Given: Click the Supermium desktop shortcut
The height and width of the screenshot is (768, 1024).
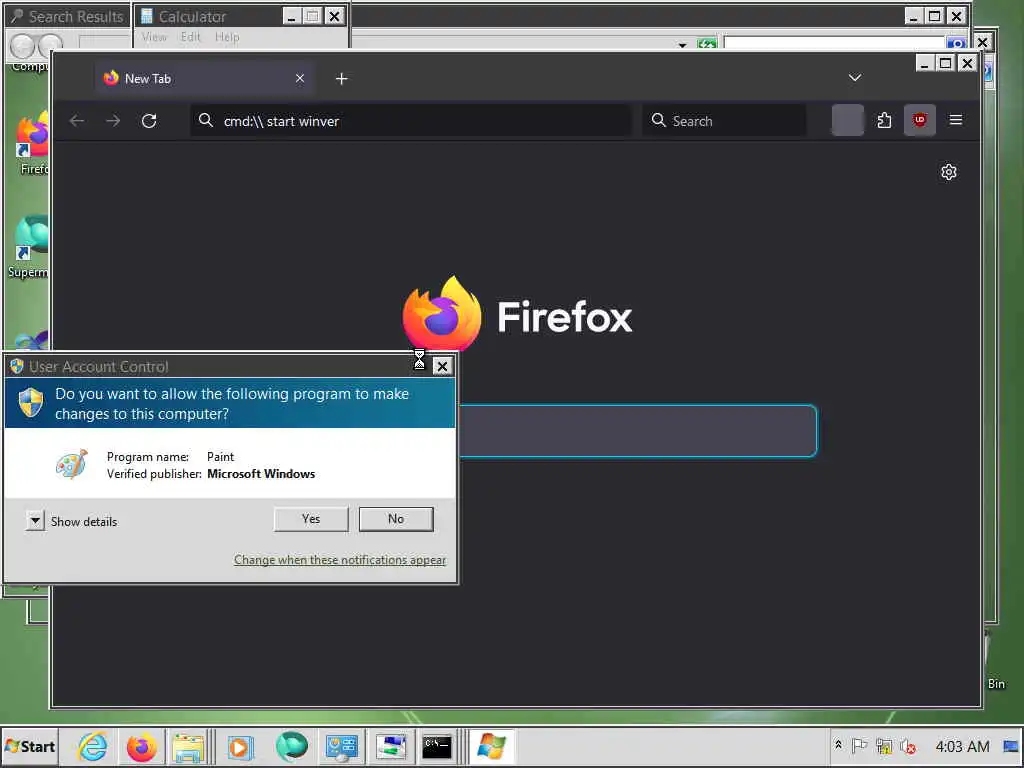Looking at the screenshot, I should coord(29,247).
